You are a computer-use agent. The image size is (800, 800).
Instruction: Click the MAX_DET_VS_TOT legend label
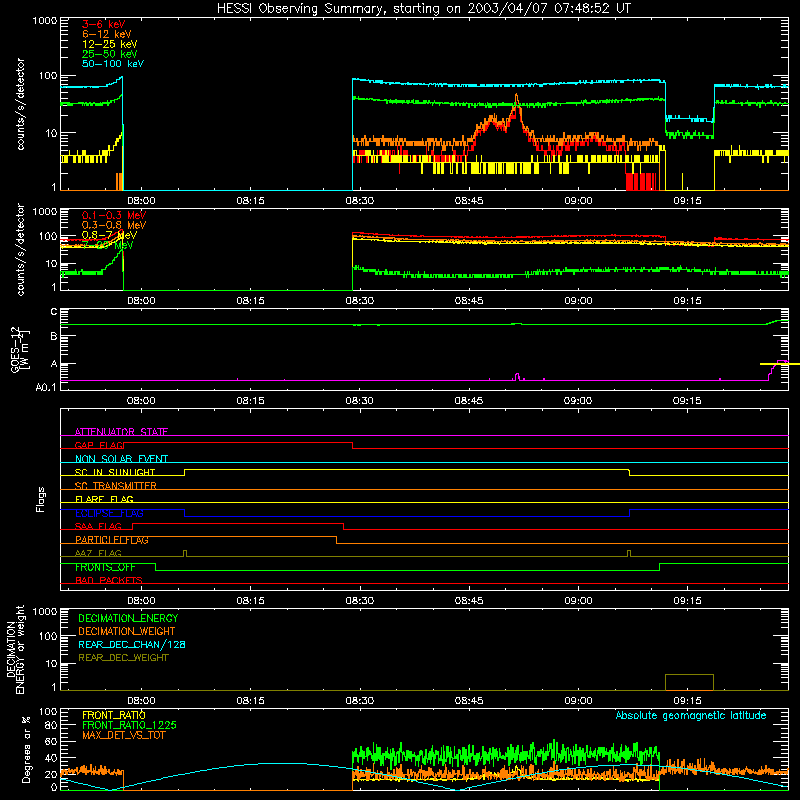[123, 735]
